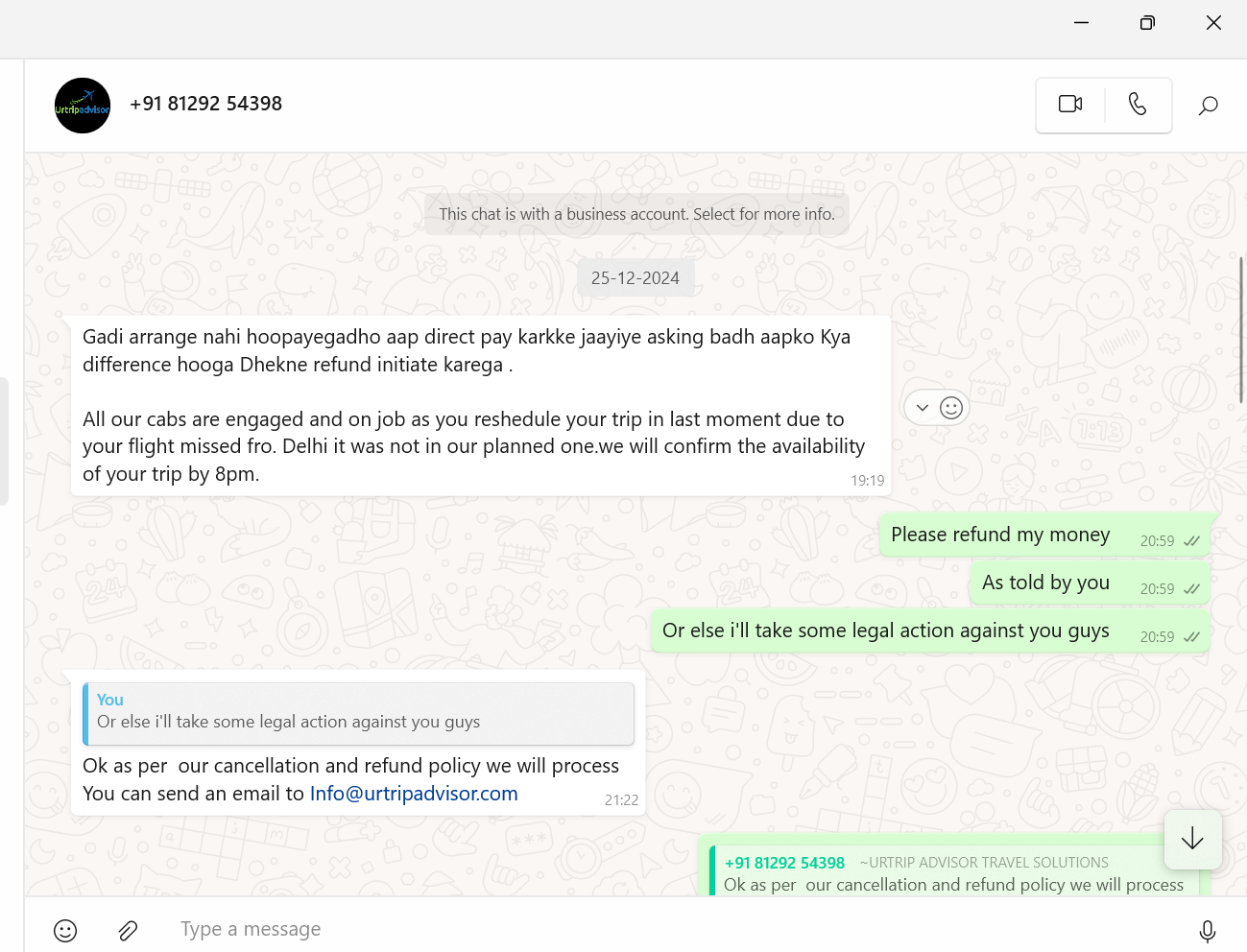Open the emoji picker beside message box
This screenshot has height=952, width=1247.
(x=65, y=930)
